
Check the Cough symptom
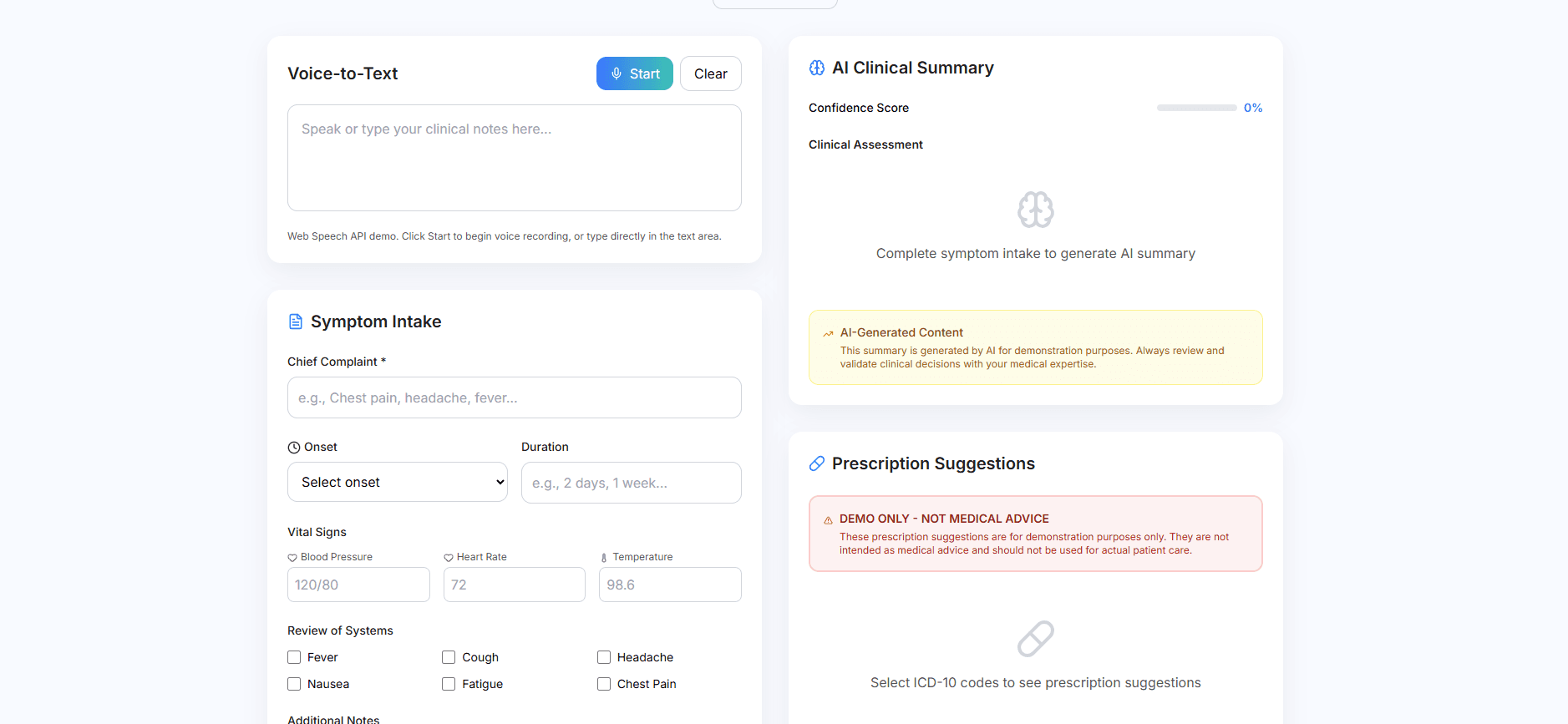[449, 657]
